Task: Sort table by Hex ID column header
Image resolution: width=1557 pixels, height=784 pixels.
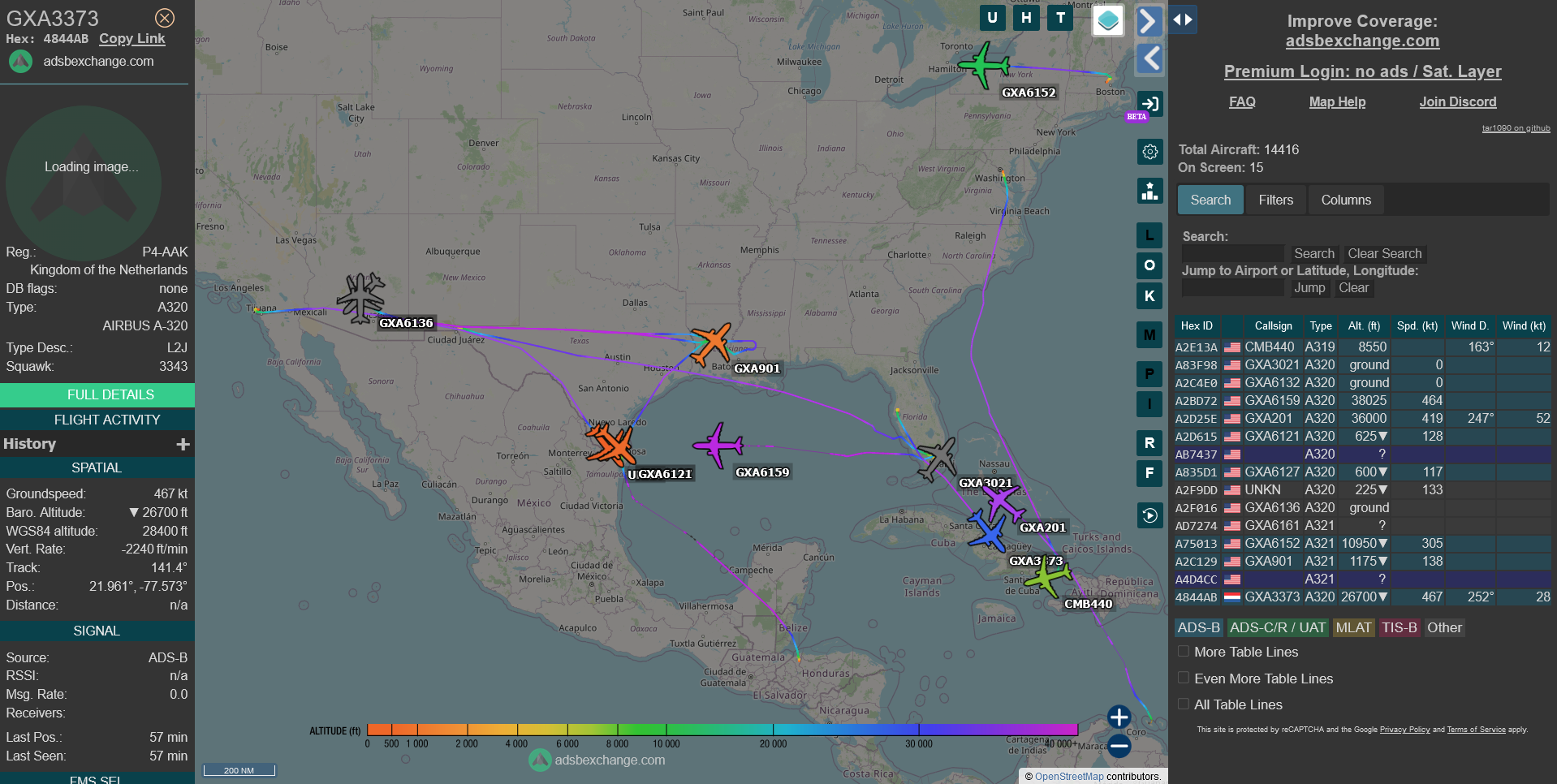Action: (1197, 325)
